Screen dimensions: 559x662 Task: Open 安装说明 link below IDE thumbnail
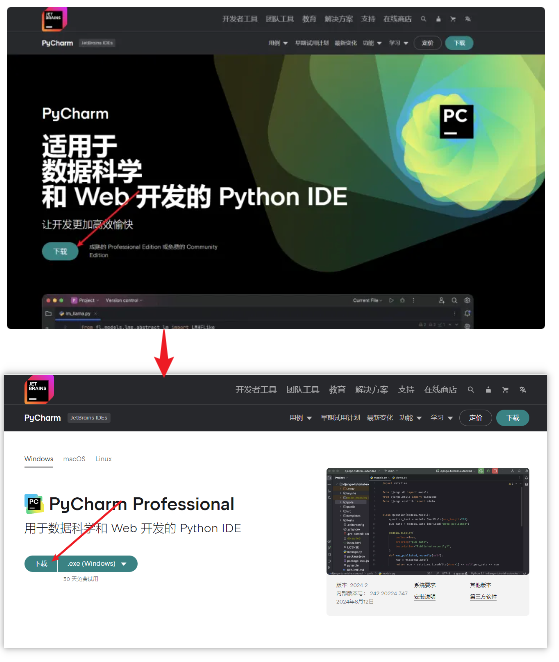[424, 597]
